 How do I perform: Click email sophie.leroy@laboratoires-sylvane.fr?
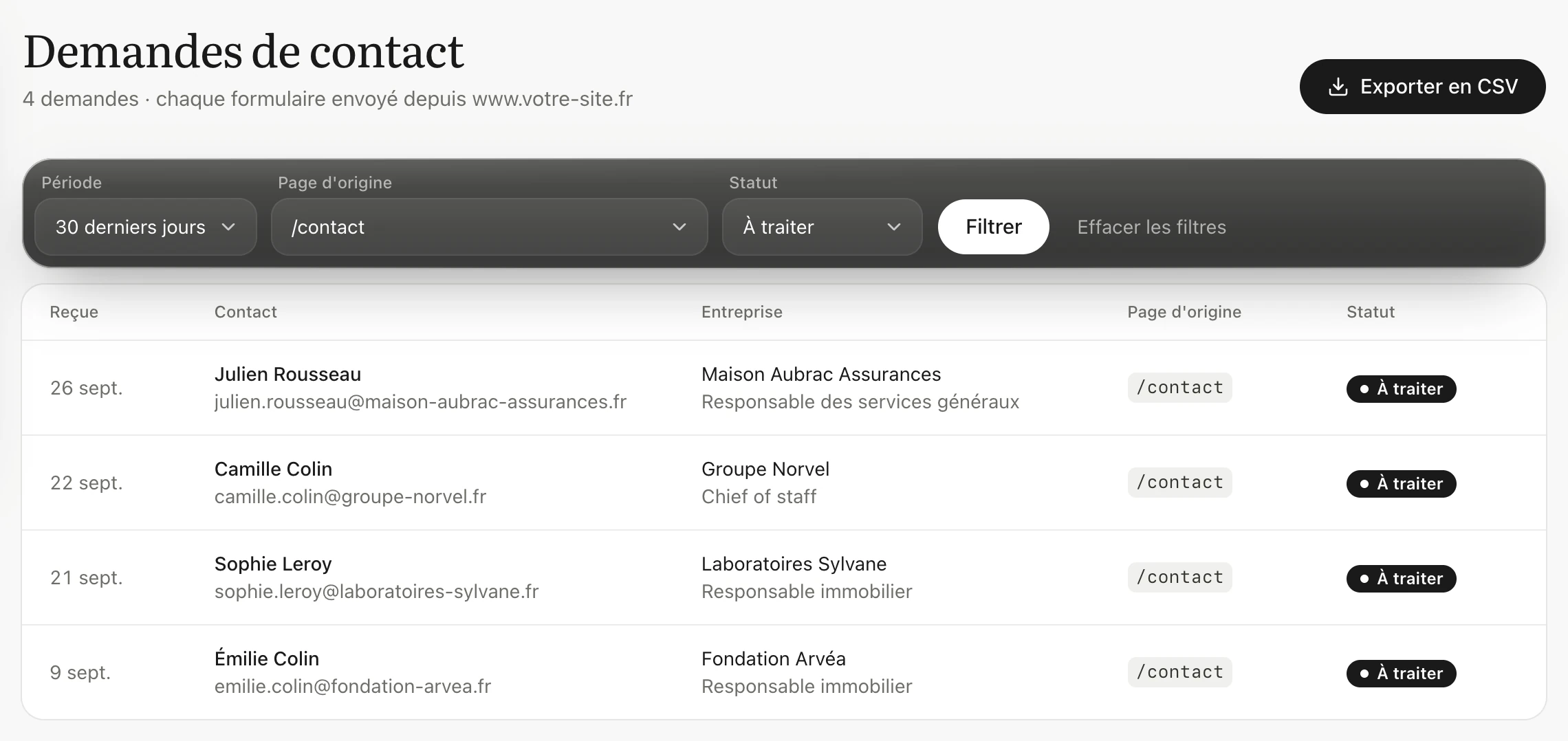(376, 591)
